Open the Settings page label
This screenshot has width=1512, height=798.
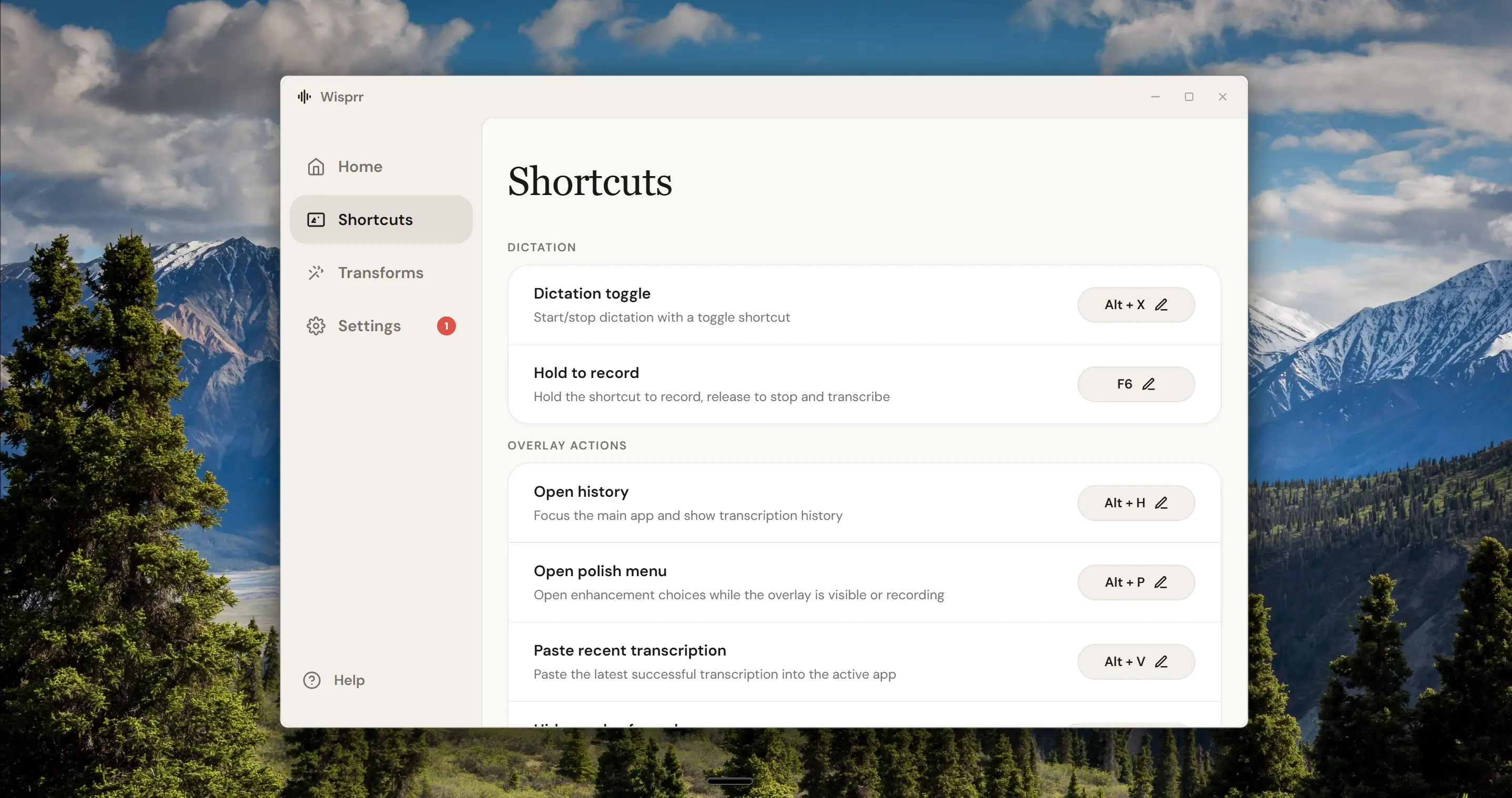coord(369,325)
